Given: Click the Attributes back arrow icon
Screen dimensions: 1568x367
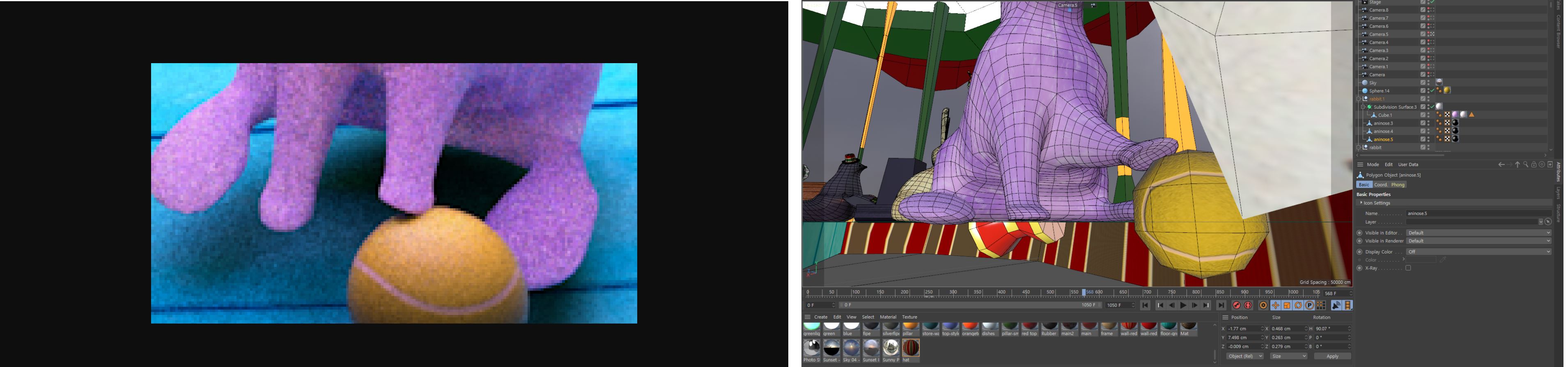Looking at the screenshot, I should tap(1501, 165).
